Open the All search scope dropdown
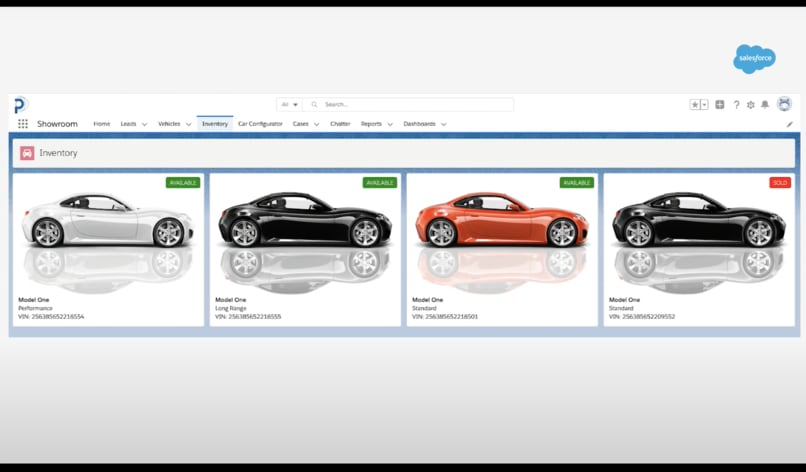Image resolution: width=806 pixels, height=472 pixels. tap(289, 104)
